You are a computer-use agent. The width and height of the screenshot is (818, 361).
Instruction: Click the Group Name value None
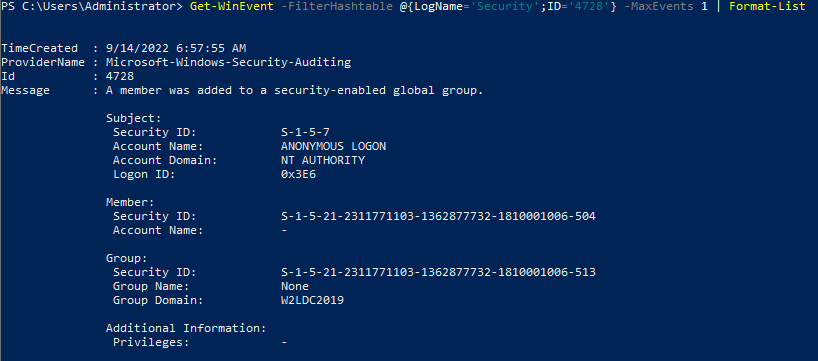pyautogui.click(x=295, y=286)
